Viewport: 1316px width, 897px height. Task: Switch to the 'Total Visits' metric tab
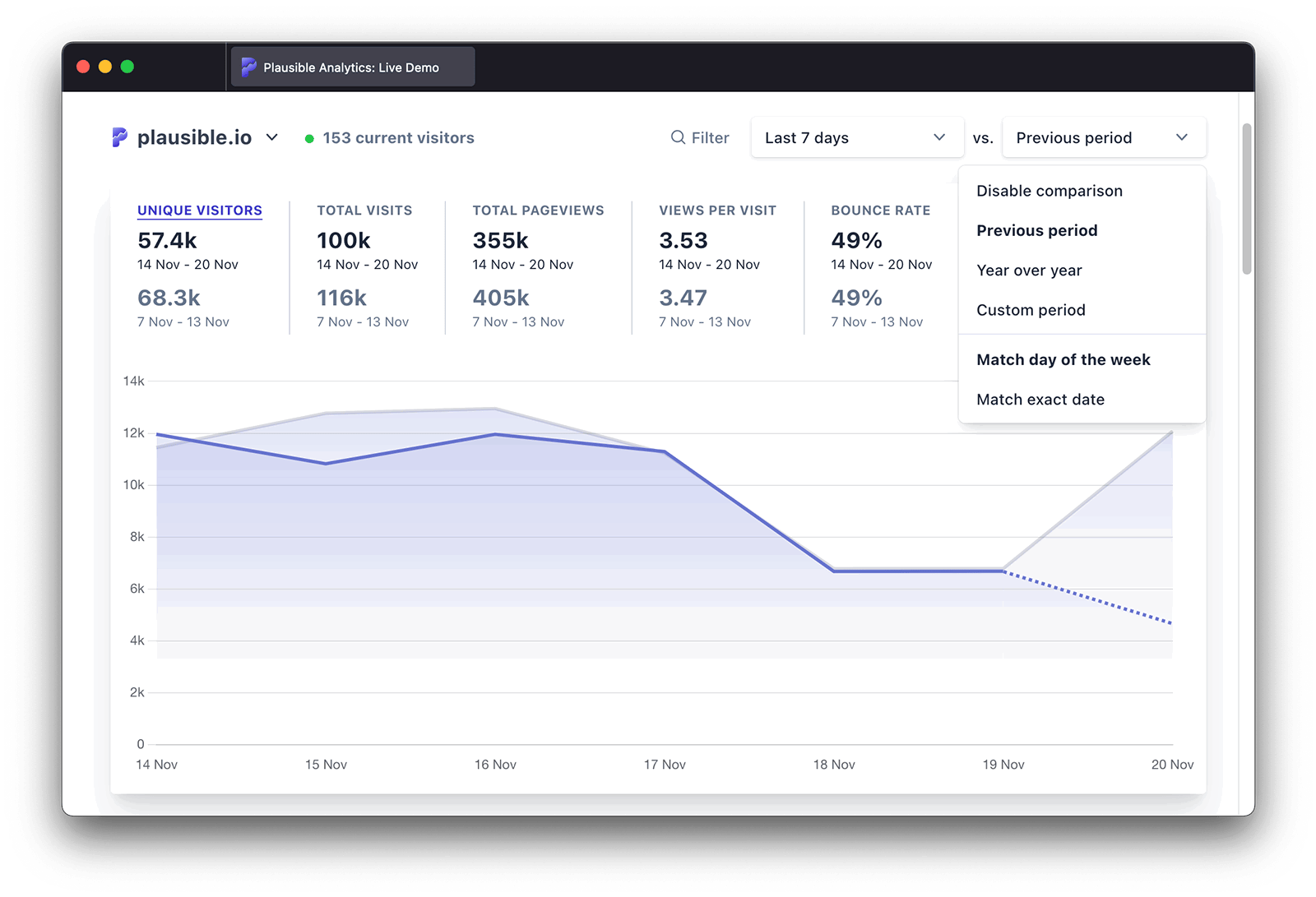pos(364,210)
